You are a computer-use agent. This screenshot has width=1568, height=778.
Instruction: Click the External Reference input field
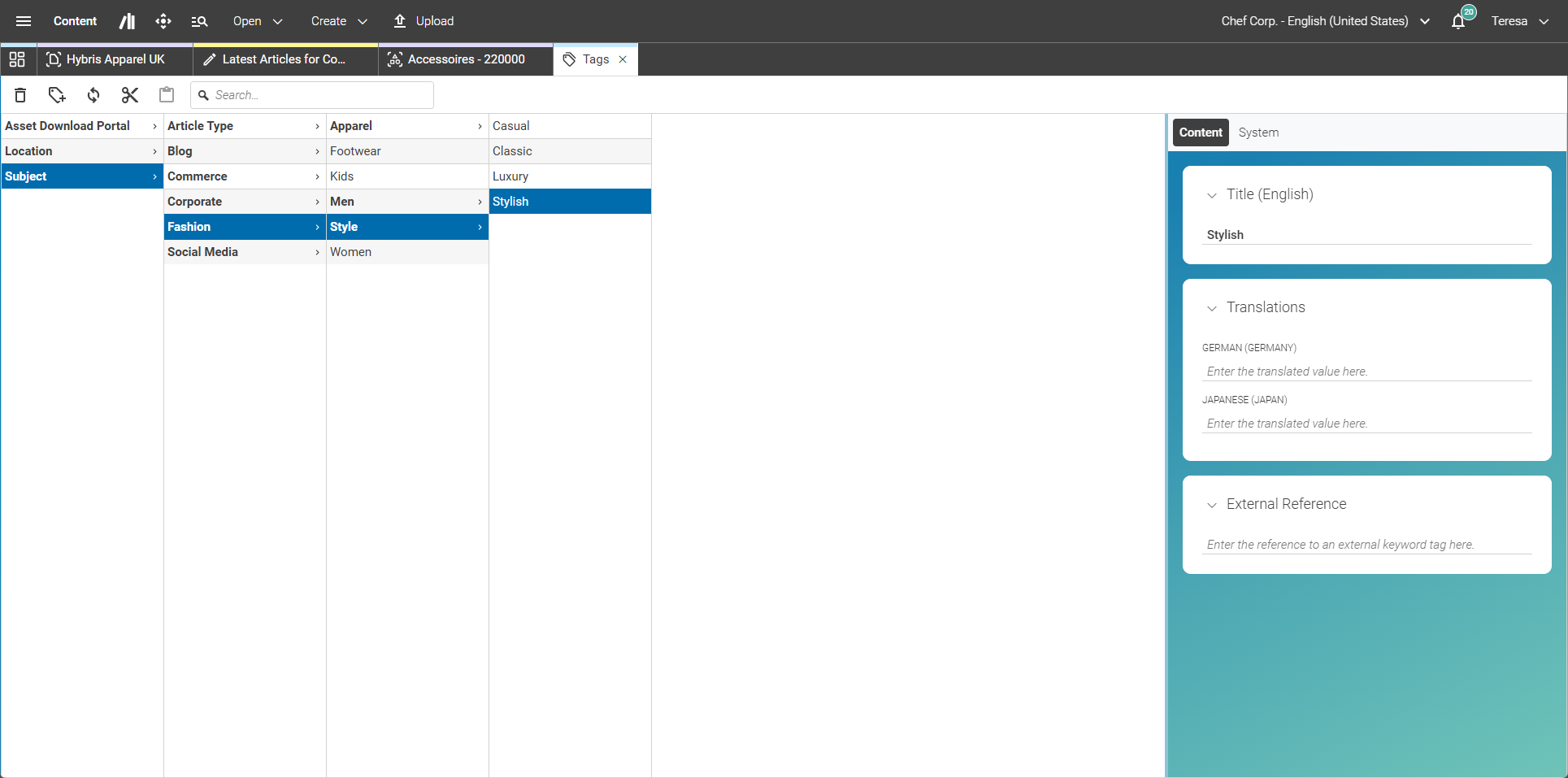1367,545
